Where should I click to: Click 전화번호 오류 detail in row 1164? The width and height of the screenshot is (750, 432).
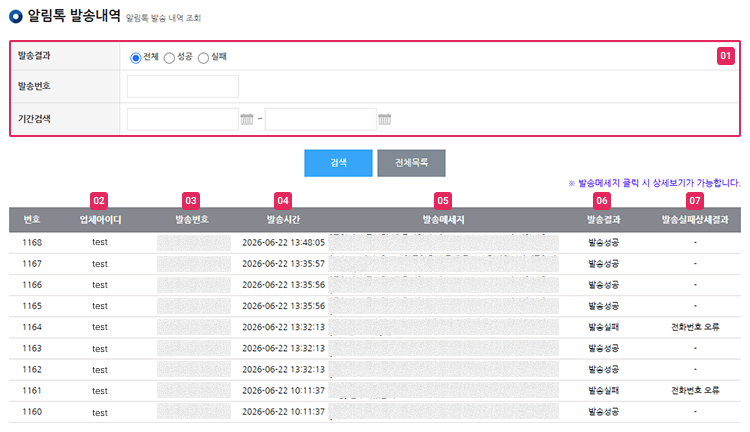[x=695, y=327]
